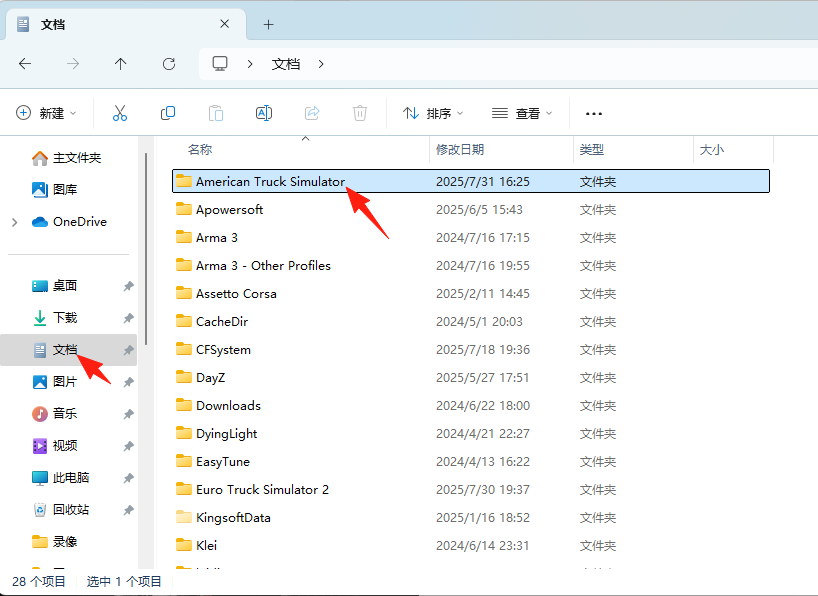Sort by the 大小 column header
818x596 pixels.
pos(733,150)
